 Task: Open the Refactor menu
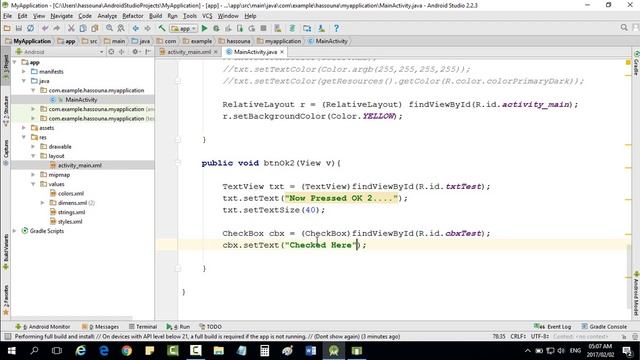click(x=133, y=16)
